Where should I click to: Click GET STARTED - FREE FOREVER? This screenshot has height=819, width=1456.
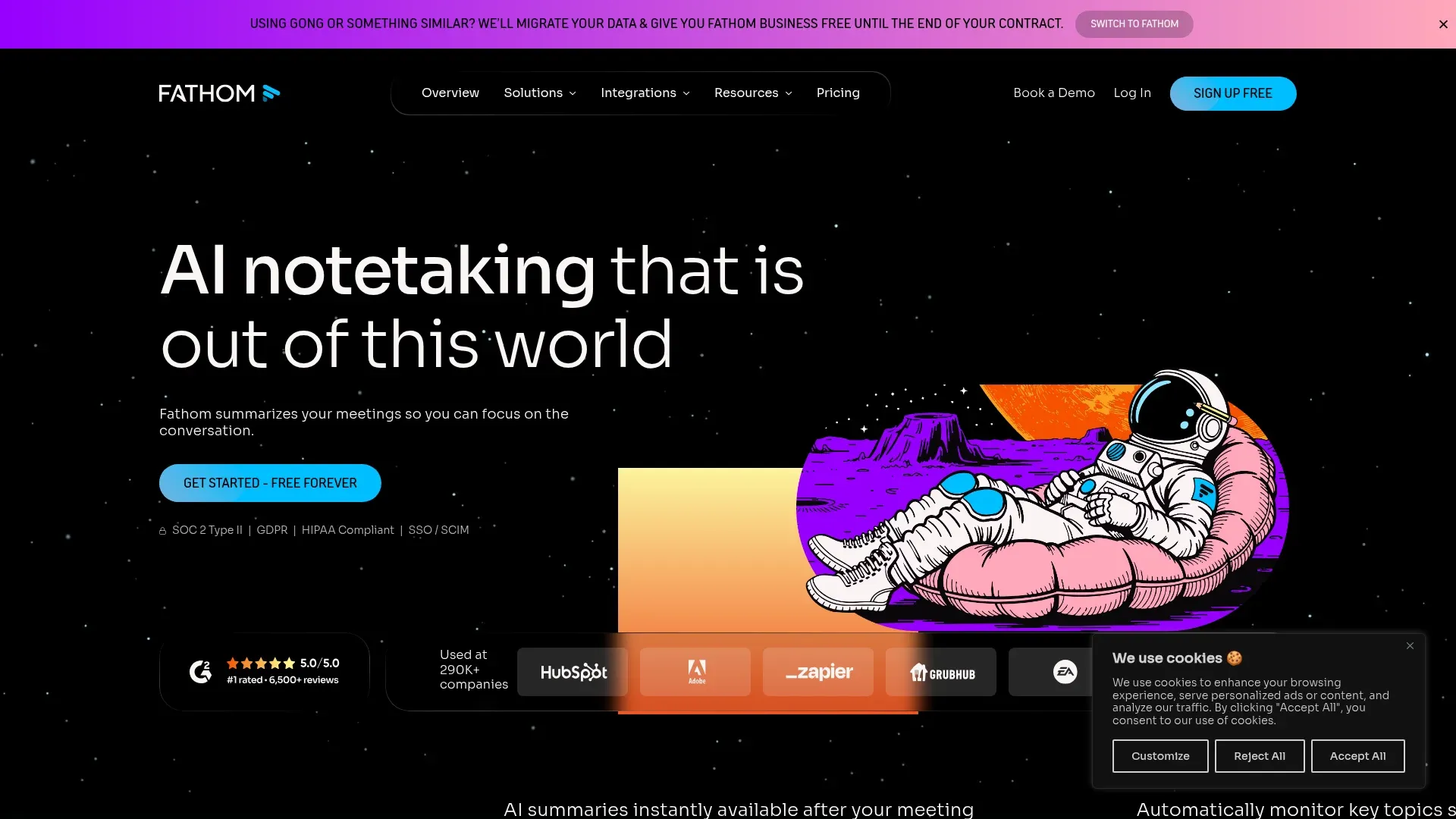(270, 482)
